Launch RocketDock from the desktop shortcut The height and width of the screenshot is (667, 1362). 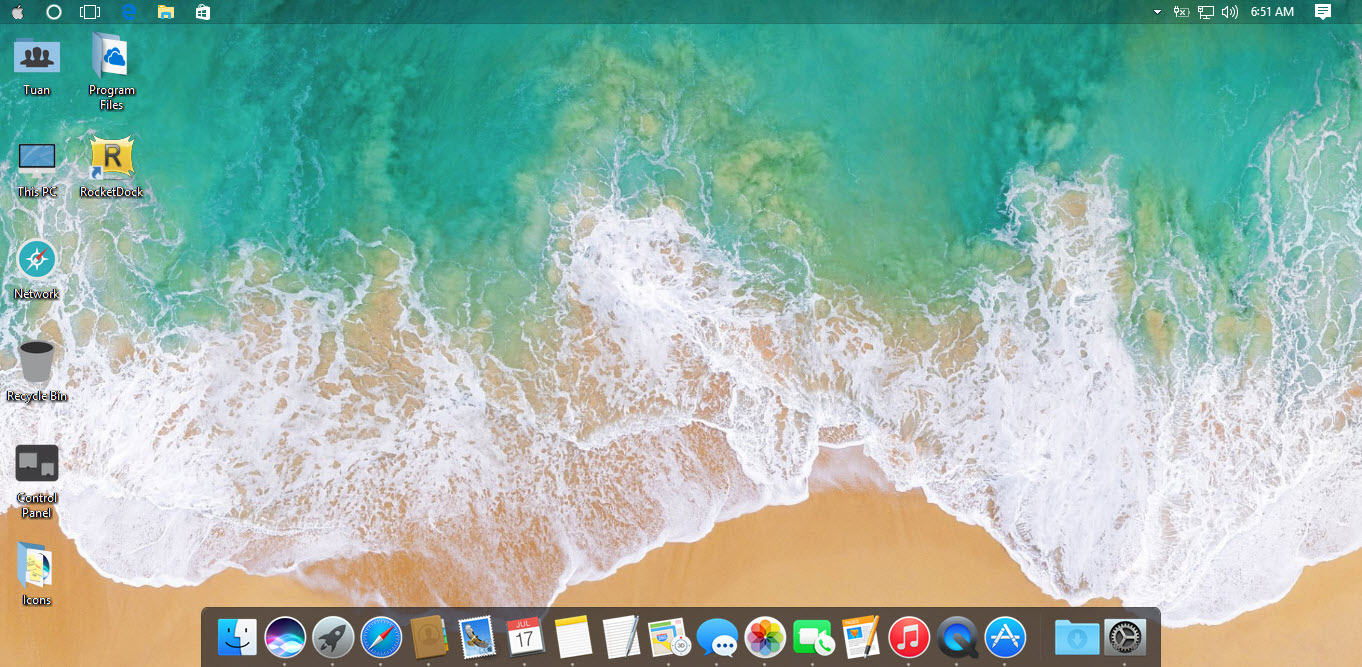[x=110, y=156]
